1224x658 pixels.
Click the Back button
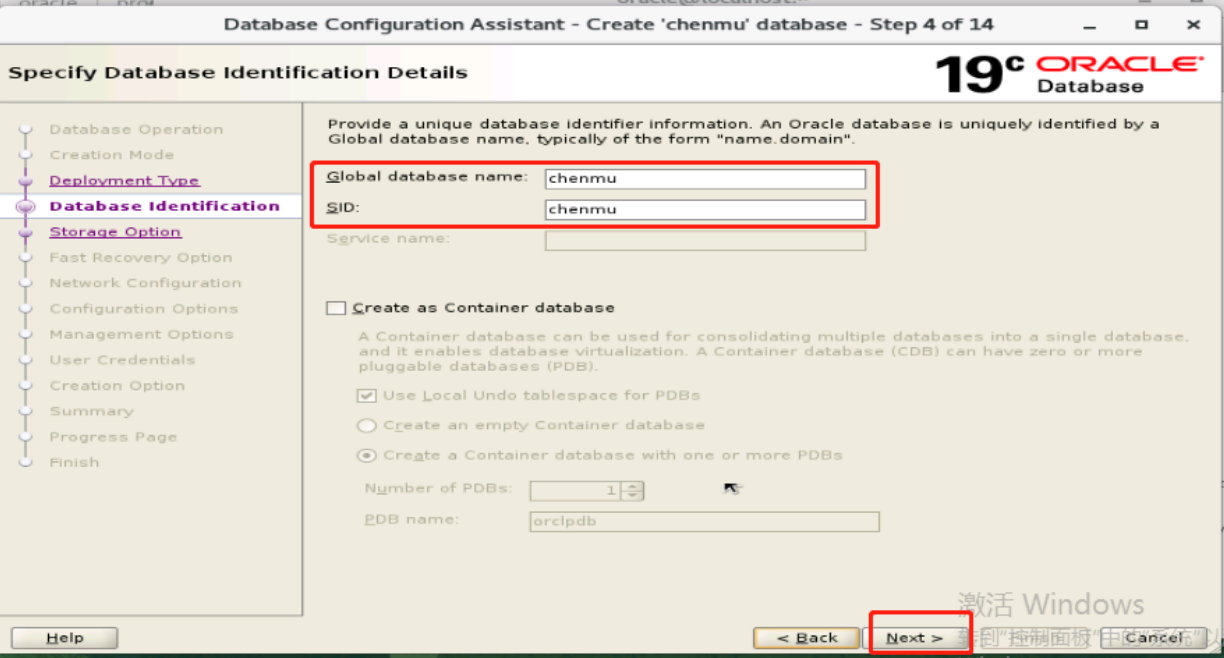point(806,638)
